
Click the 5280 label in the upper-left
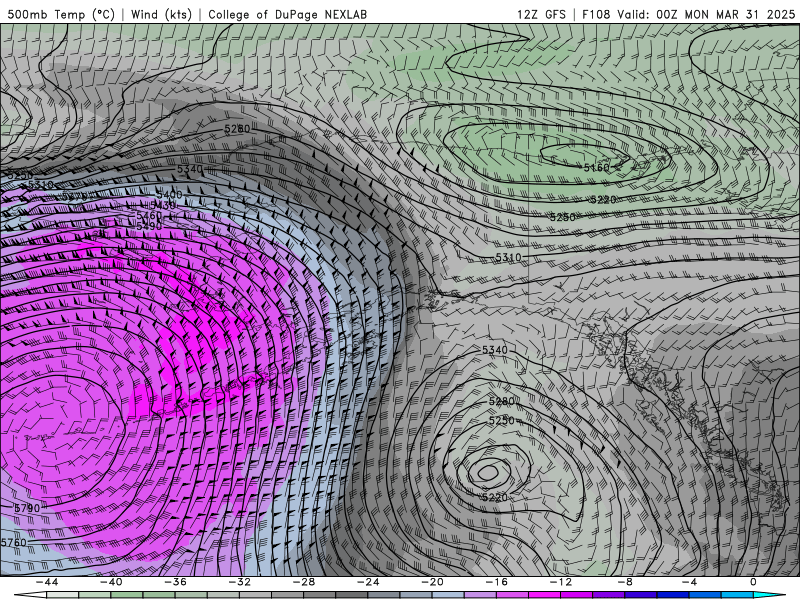[237, 129]
